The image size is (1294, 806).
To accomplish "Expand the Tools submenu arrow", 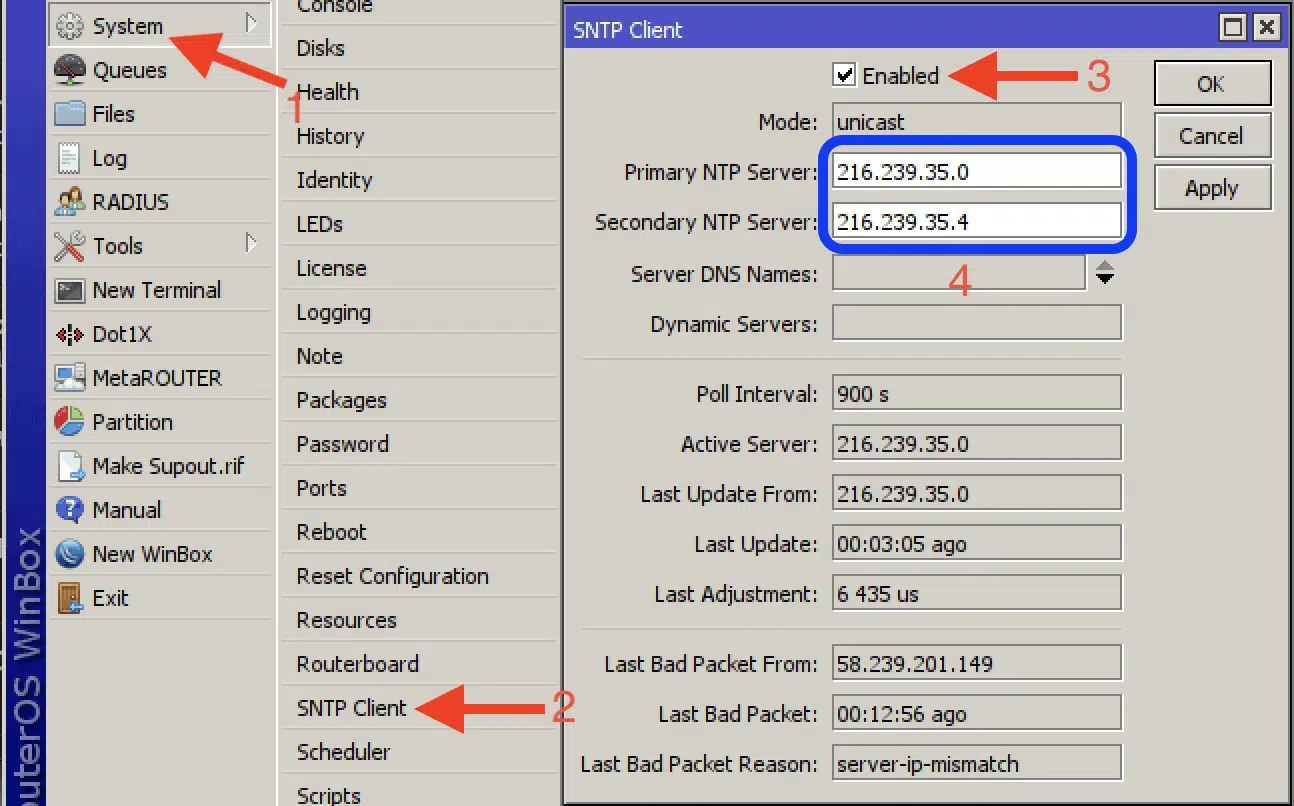I will click(x=251, y=244).
